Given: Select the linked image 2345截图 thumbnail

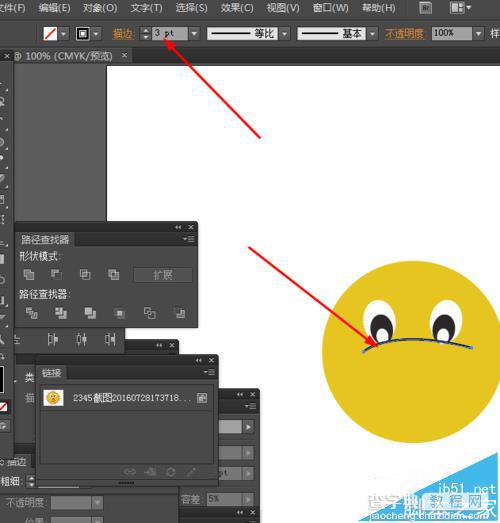Looking at the screenshot, I should [53, 398].
